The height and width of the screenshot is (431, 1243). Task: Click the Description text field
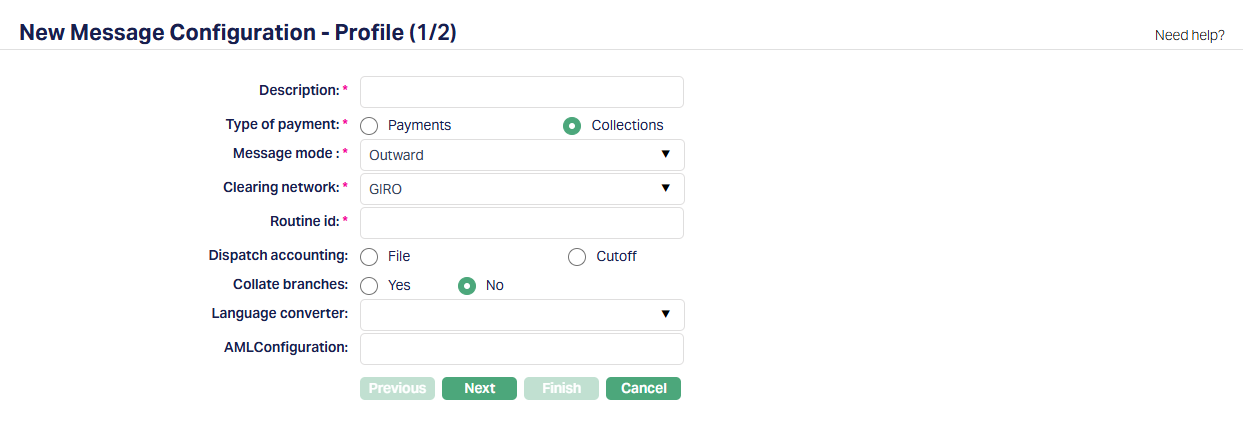point(521,92)
